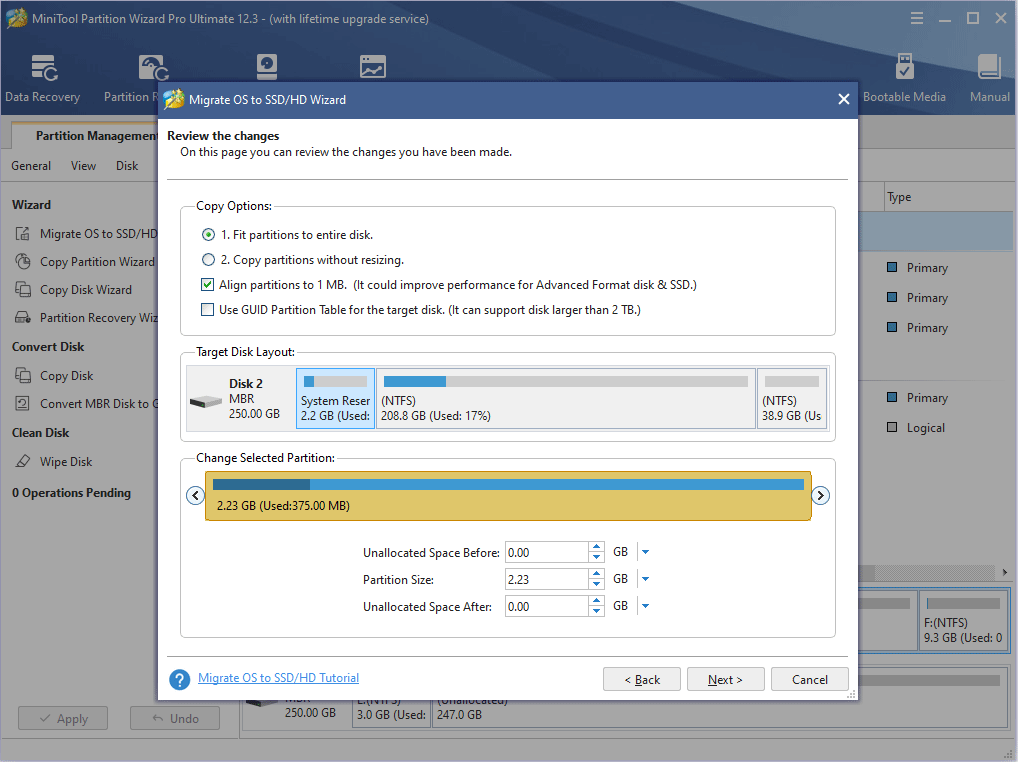Screen dimensions: 1018x762
Task: Toggle Align partitions to 1 MB checkbox
Action: pyautogui.click(x=208, y=285)
